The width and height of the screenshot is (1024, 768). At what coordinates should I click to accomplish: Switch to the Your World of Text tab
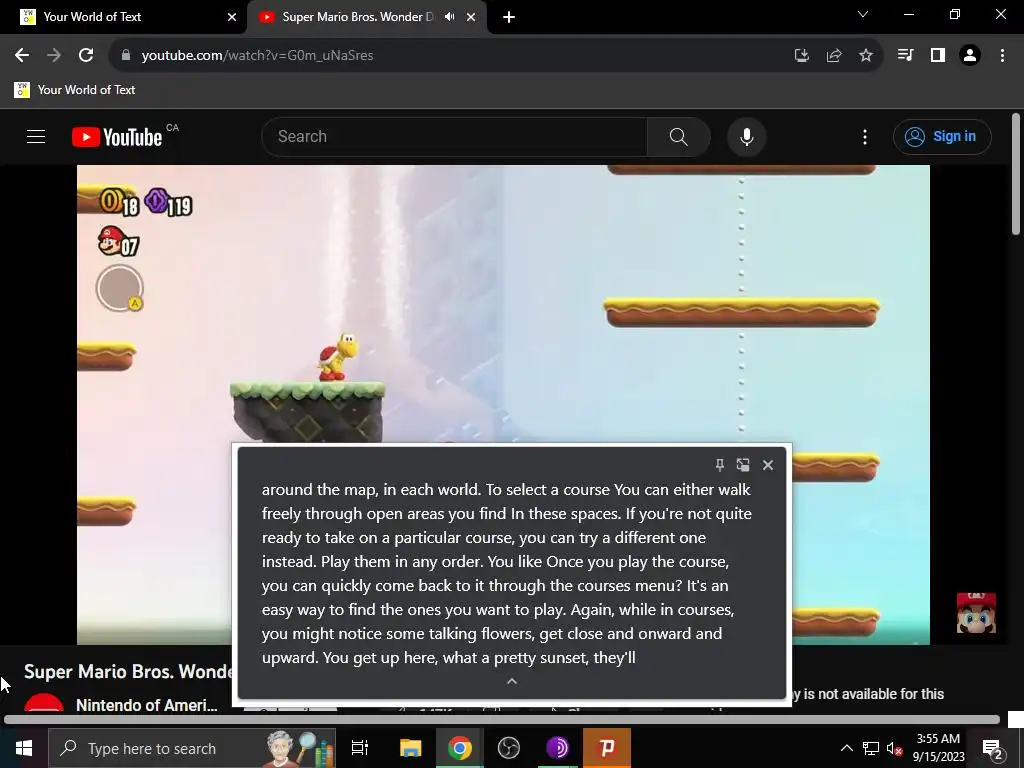[x=123, y=17]
